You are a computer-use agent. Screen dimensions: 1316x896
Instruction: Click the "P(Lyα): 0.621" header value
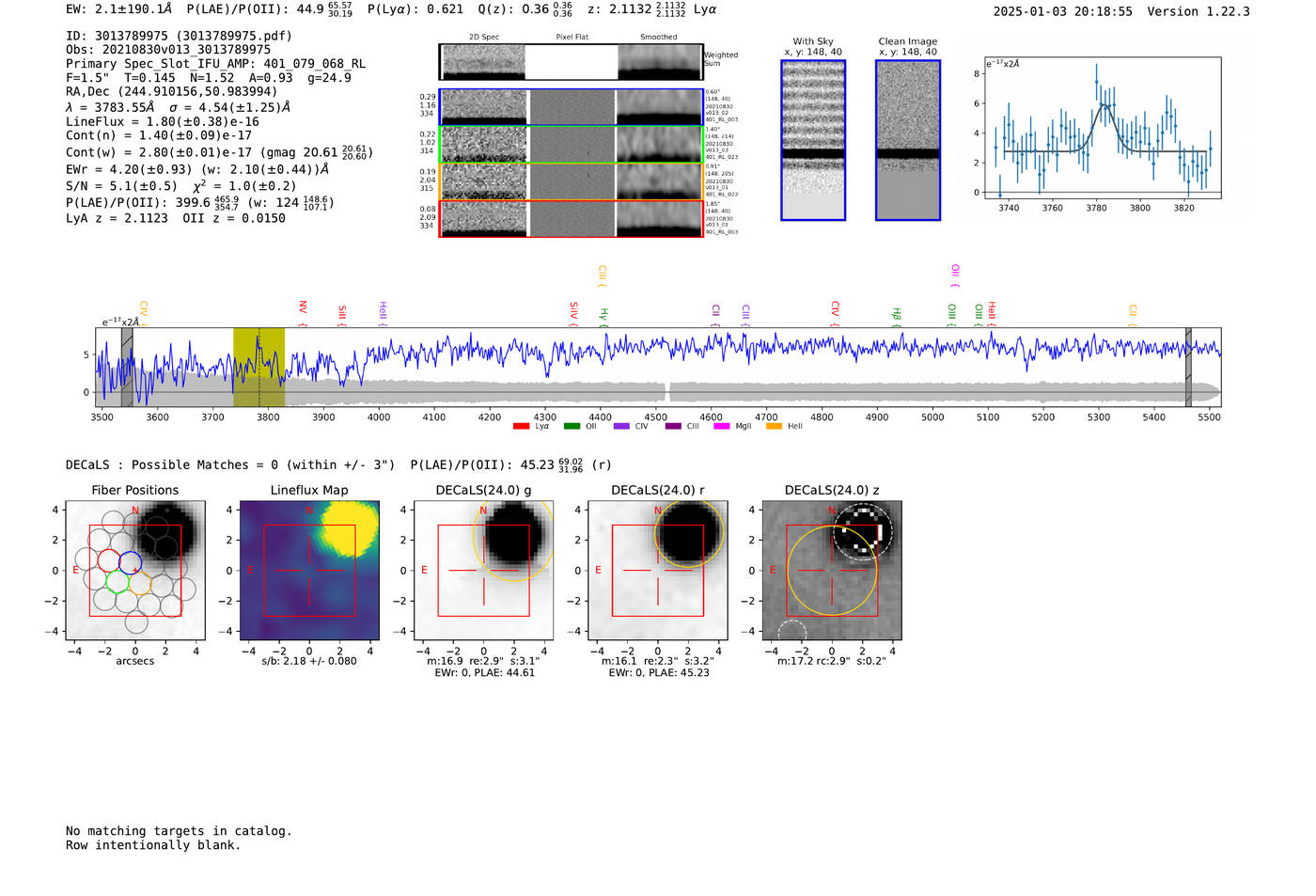pos(415,9)
